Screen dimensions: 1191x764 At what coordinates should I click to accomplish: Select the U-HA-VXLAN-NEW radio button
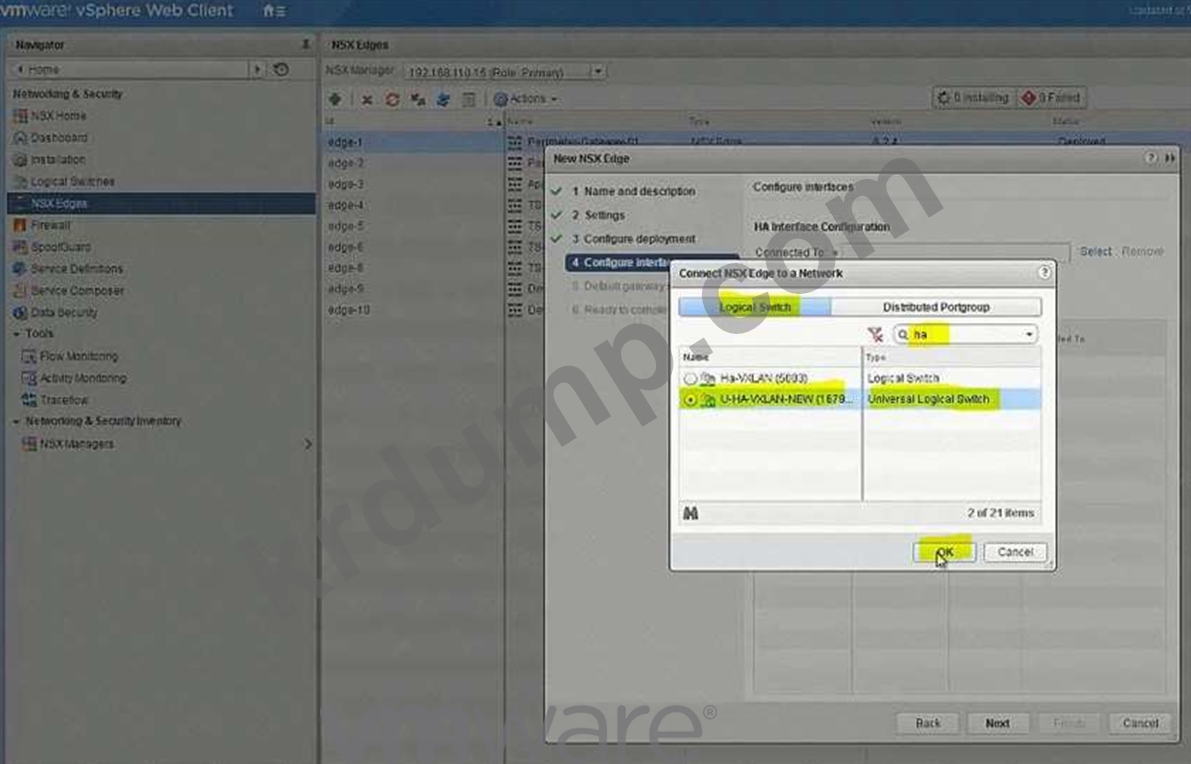coord(690,399)
